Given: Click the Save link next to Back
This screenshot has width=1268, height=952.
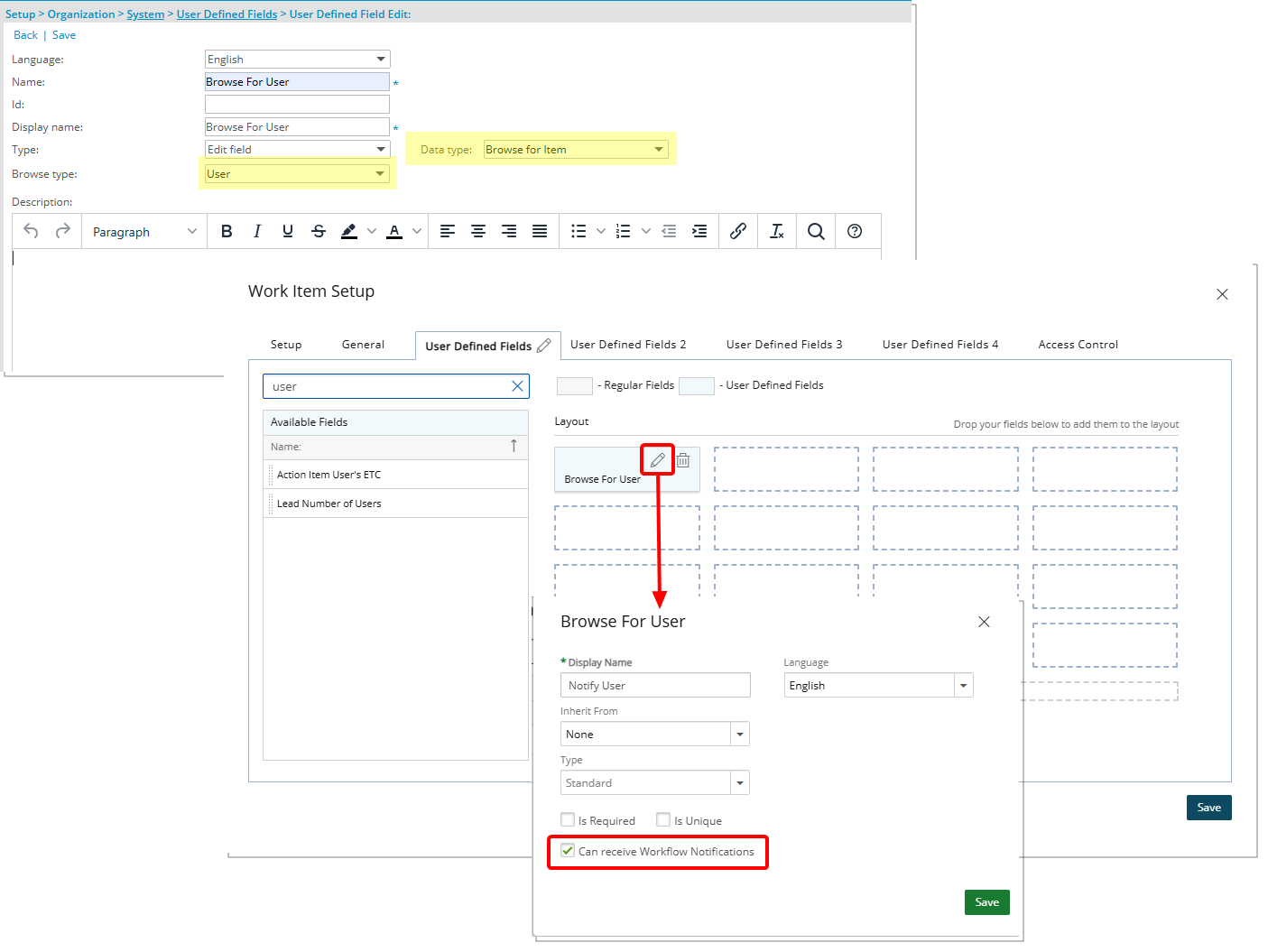Looking at the screenshot, I should 64,34.
